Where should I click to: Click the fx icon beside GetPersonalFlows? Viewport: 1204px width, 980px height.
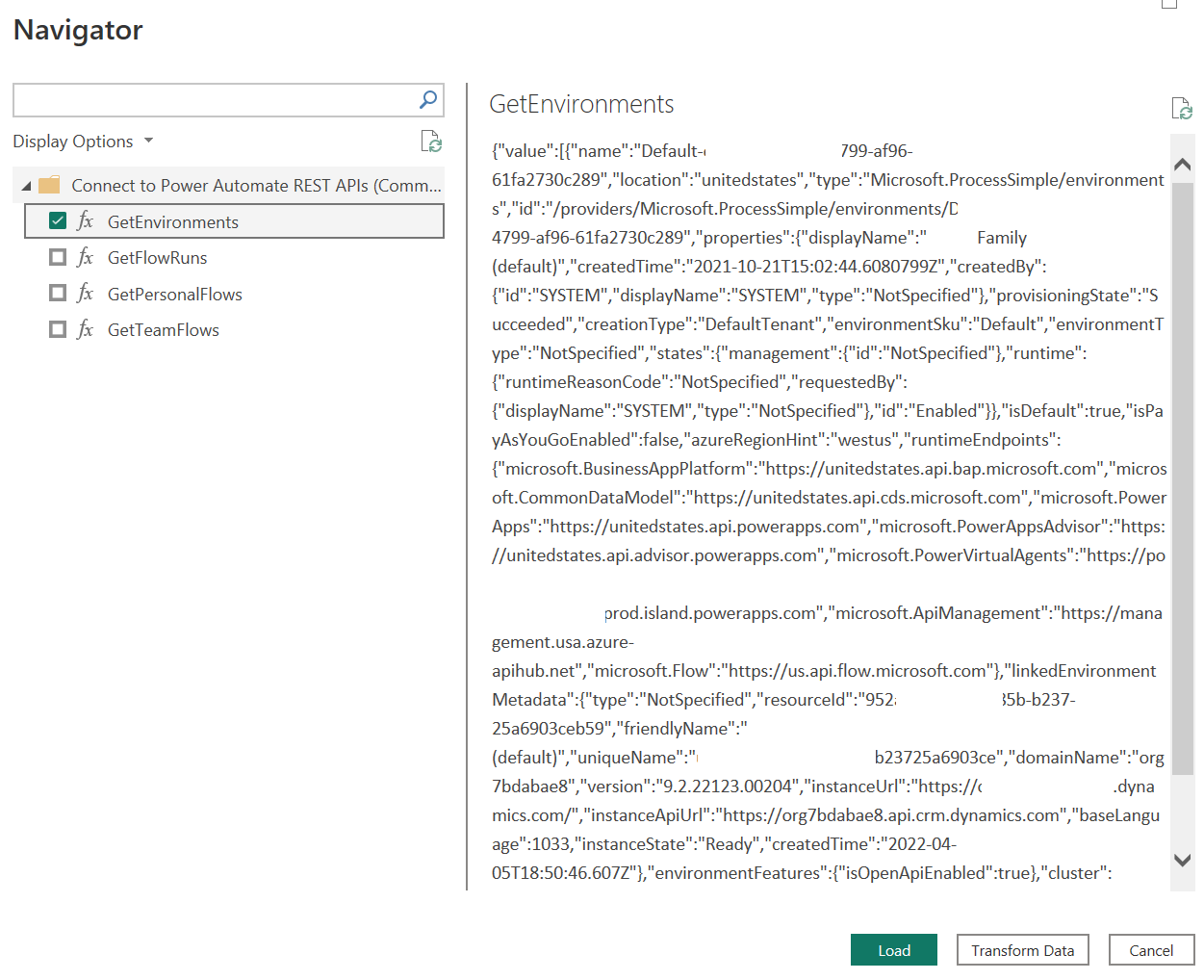(86, 294)
